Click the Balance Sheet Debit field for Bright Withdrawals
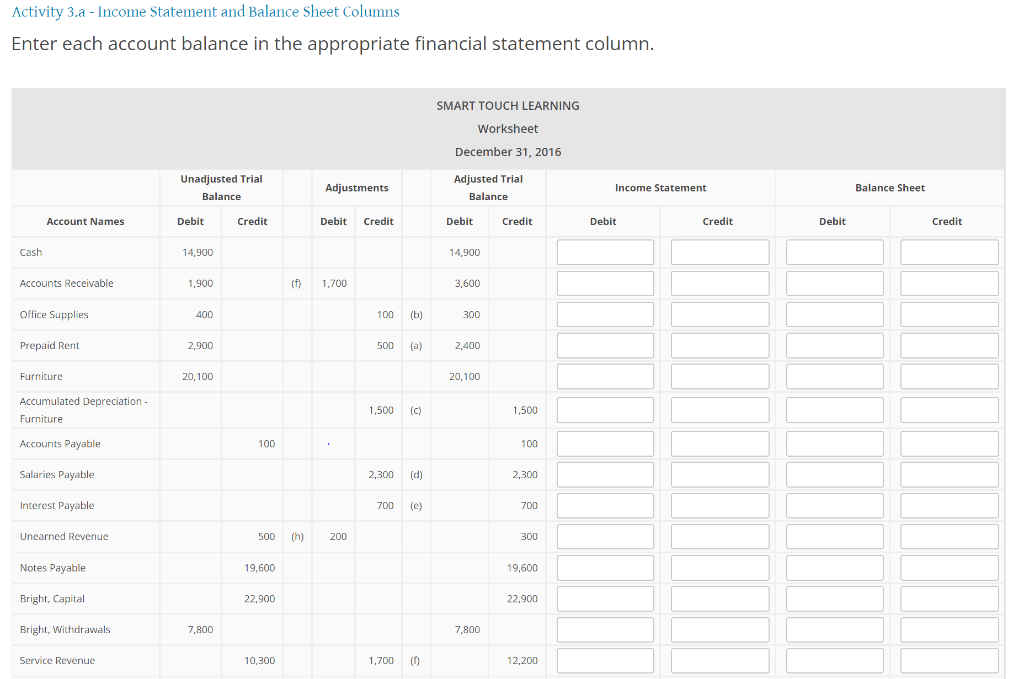Image resolution: width=1024 pixels, height=679 pixels. pos(832,629)
